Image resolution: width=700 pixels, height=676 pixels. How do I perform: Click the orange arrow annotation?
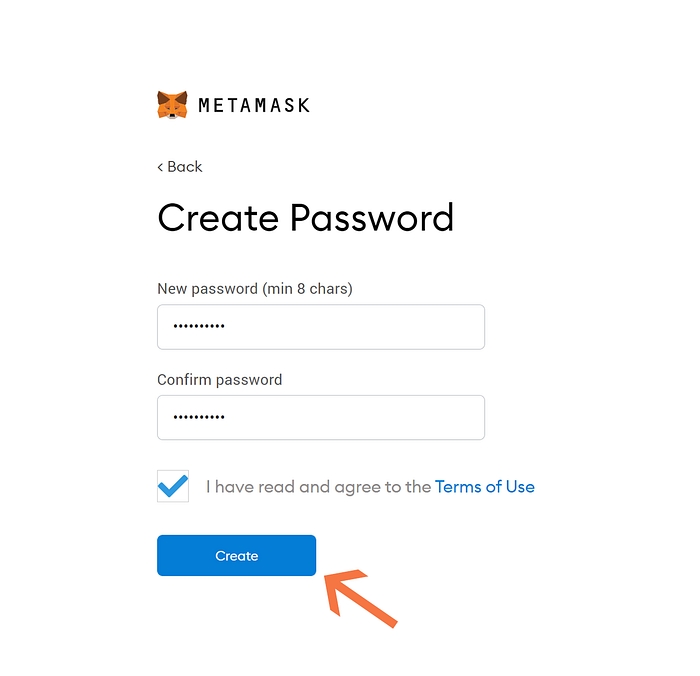pyautogui.click(x=360, y=598)
